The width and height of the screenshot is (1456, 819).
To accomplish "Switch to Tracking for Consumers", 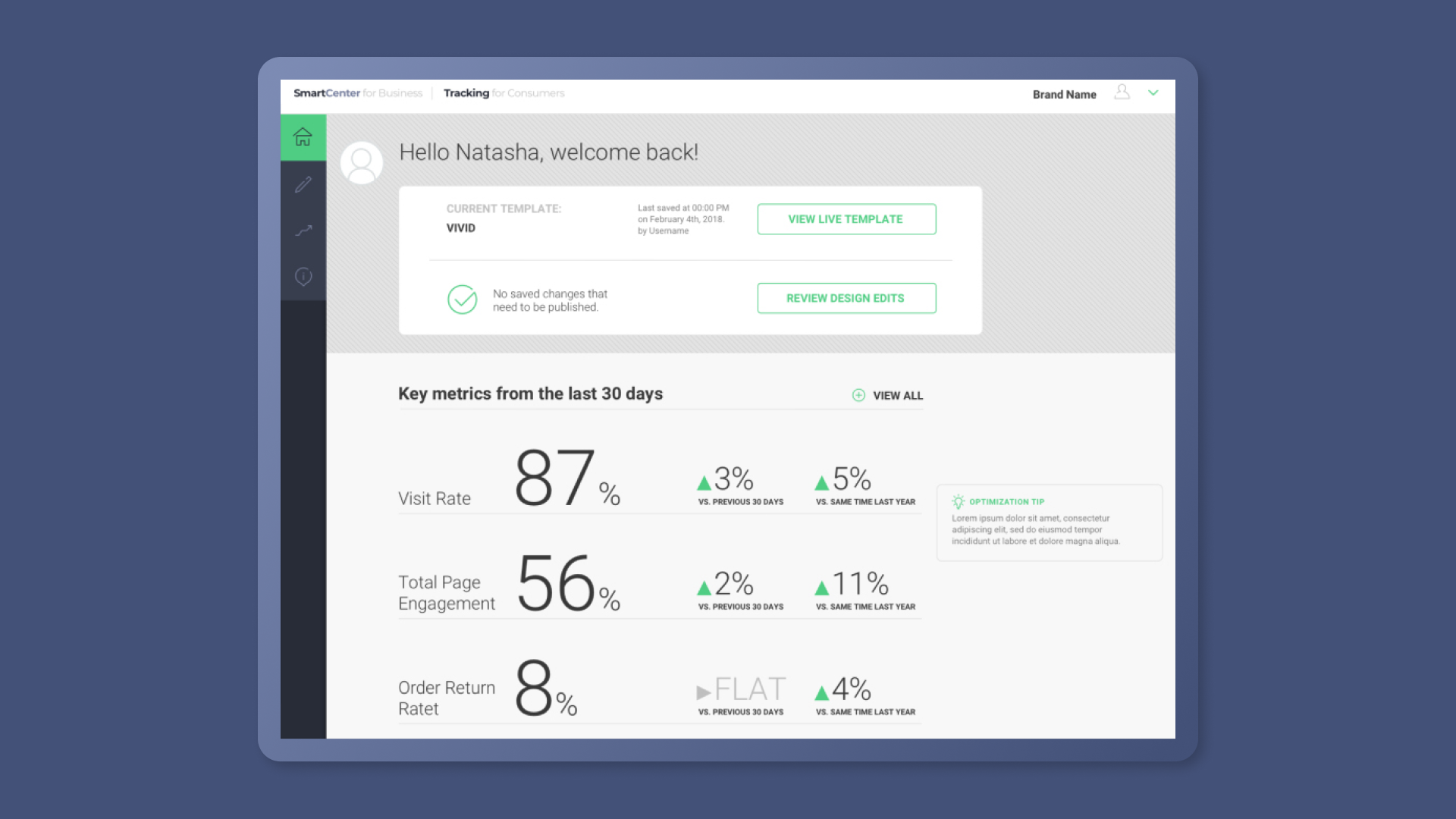I will coord(504,93).
